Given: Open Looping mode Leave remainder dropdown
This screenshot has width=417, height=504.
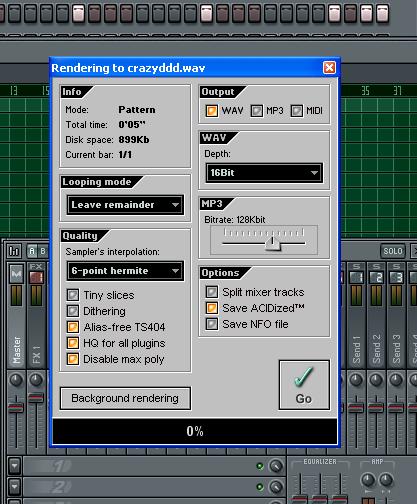Looking at the screenshot, I should [x=125, y=204].
